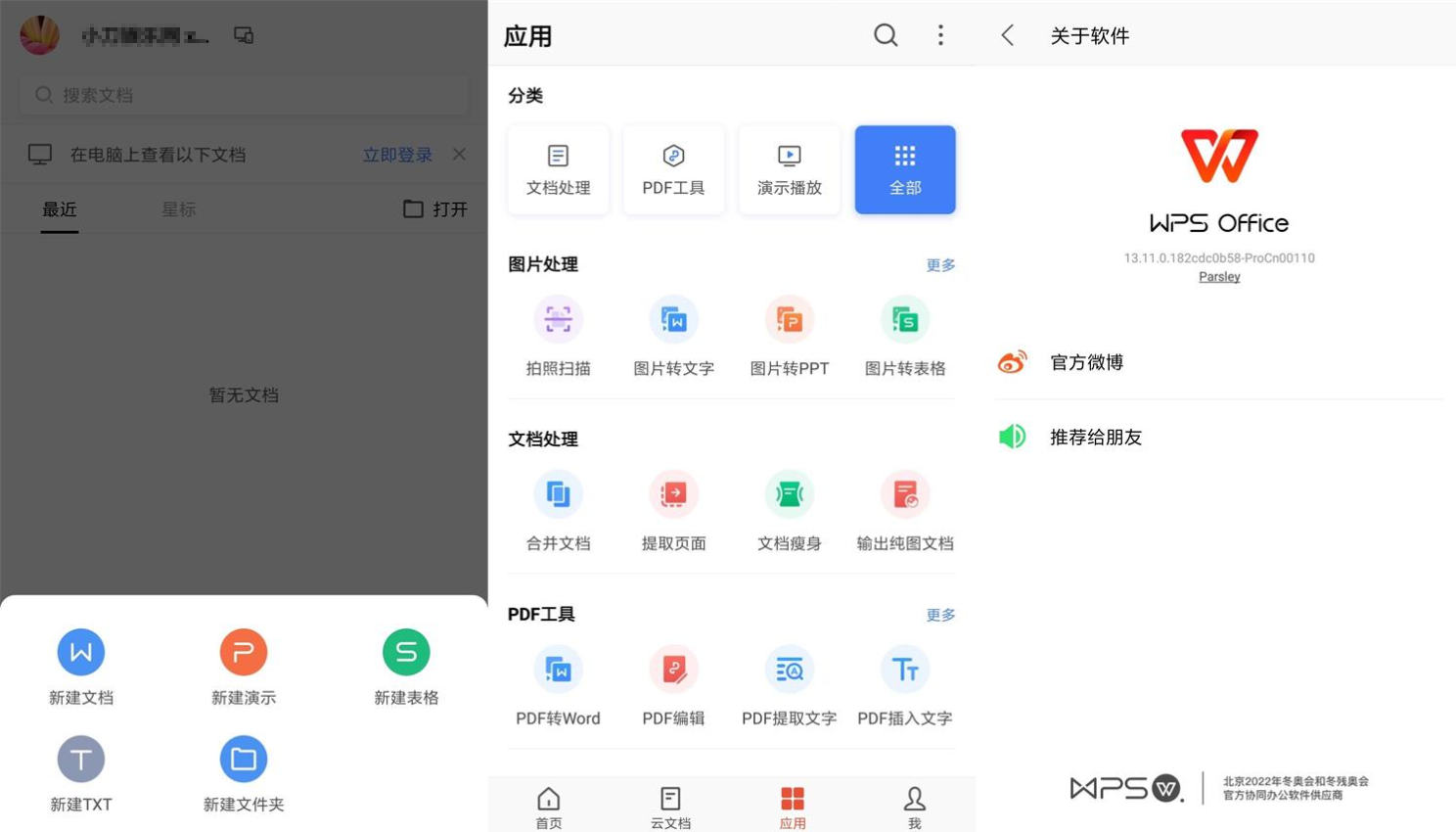Screen dimensions: 1456x832
Task: Select 新建文档 to create a document
Action: click(81, 666)
